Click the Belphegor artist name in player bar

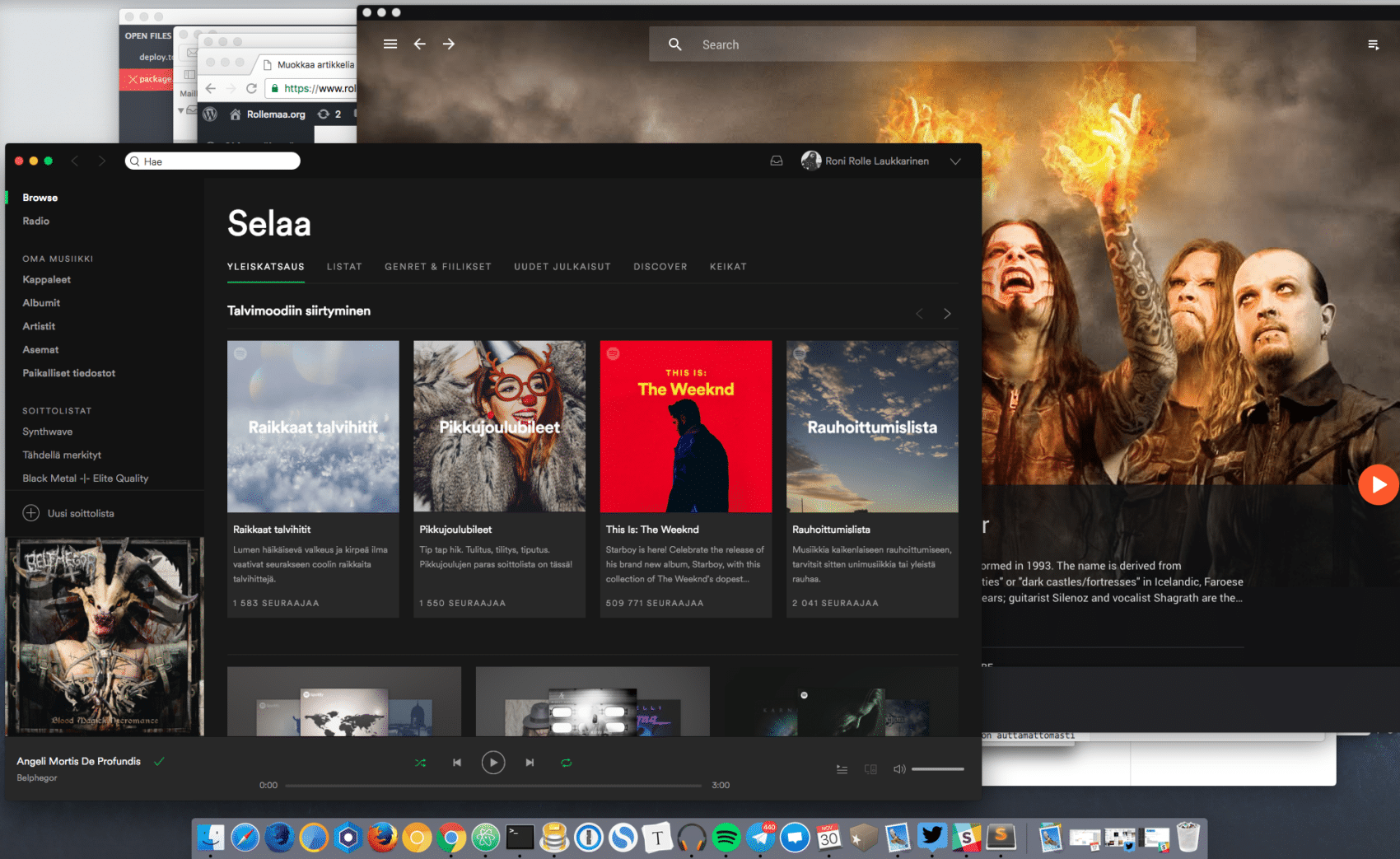point(37,777)
